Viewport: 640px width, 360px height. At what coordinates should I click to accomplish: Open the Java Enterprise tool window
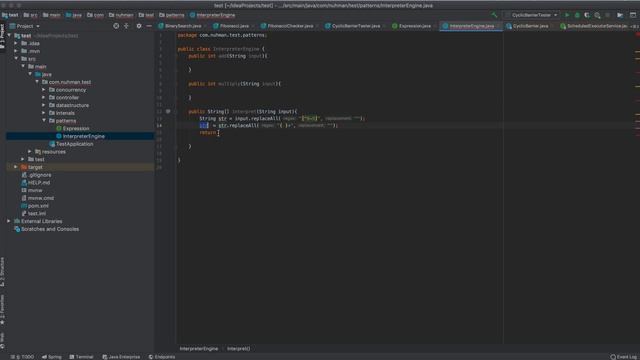[x=121, y=357]
